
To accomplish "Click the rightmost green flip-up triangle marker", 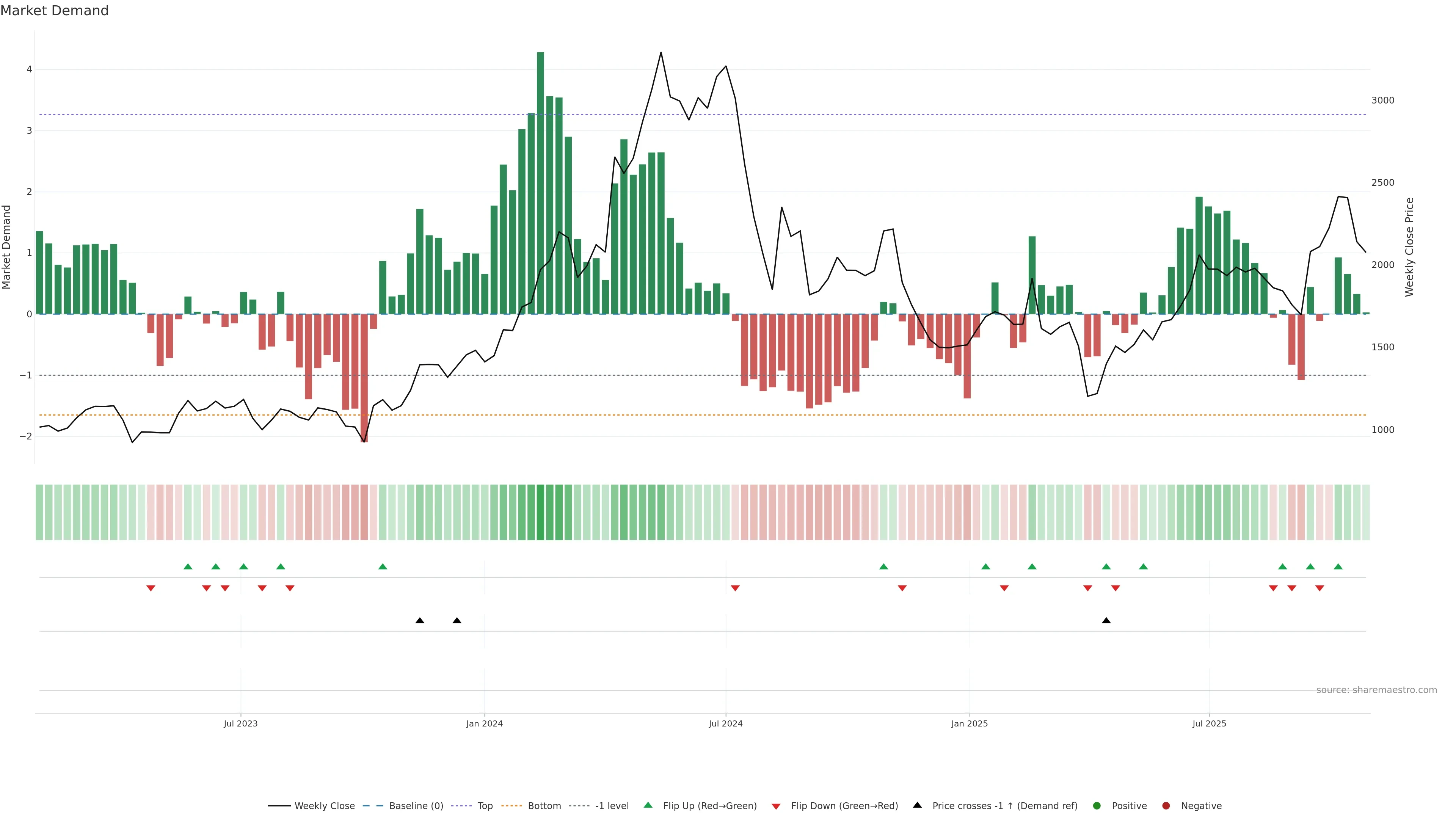I will (1338, 567).
